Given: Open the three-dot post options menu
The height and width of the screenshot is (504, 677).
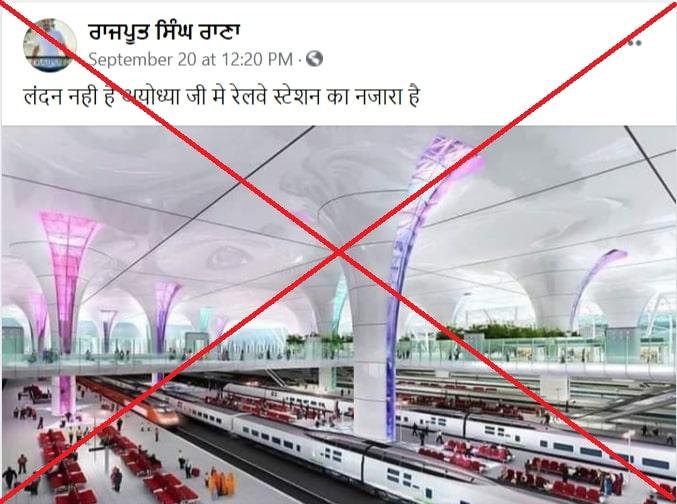Looking at the screenshot, I should coord(634,43).
